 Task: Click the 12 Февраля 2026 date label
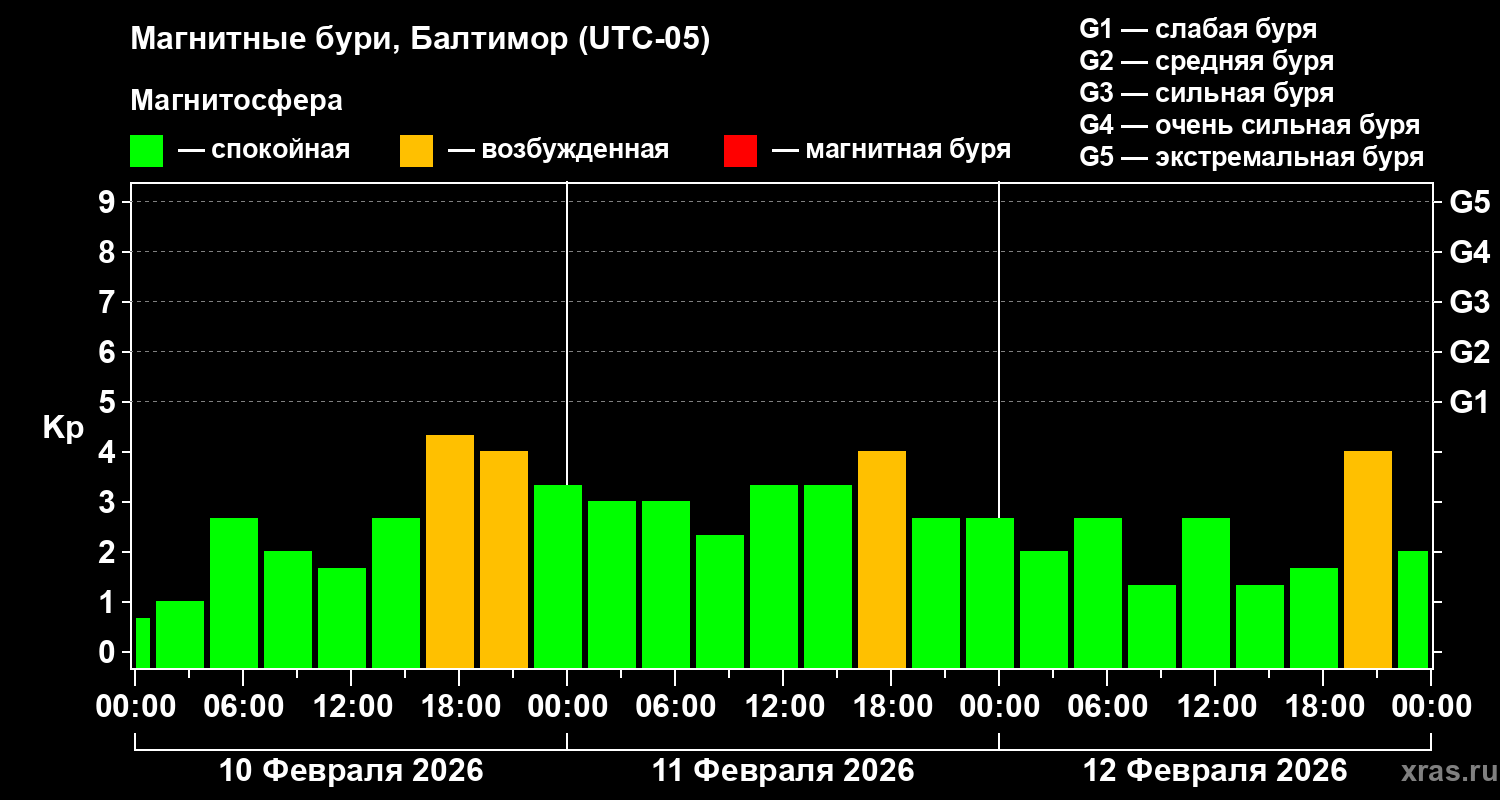pos(1215,771)
